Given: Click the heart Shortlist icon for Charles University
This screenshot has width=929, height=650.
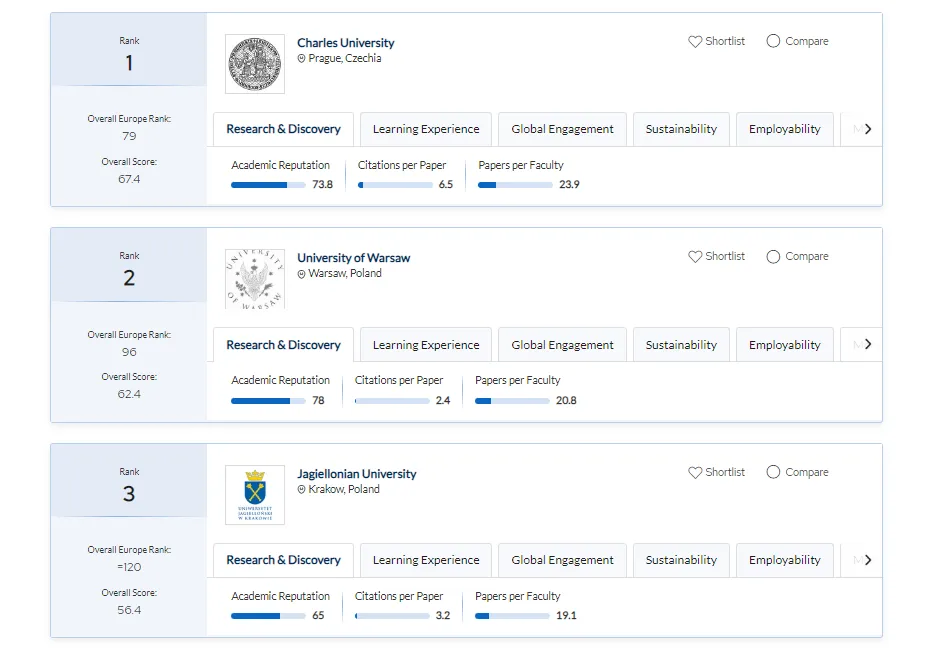Looking at the screenshot, I should pos(694,41).
